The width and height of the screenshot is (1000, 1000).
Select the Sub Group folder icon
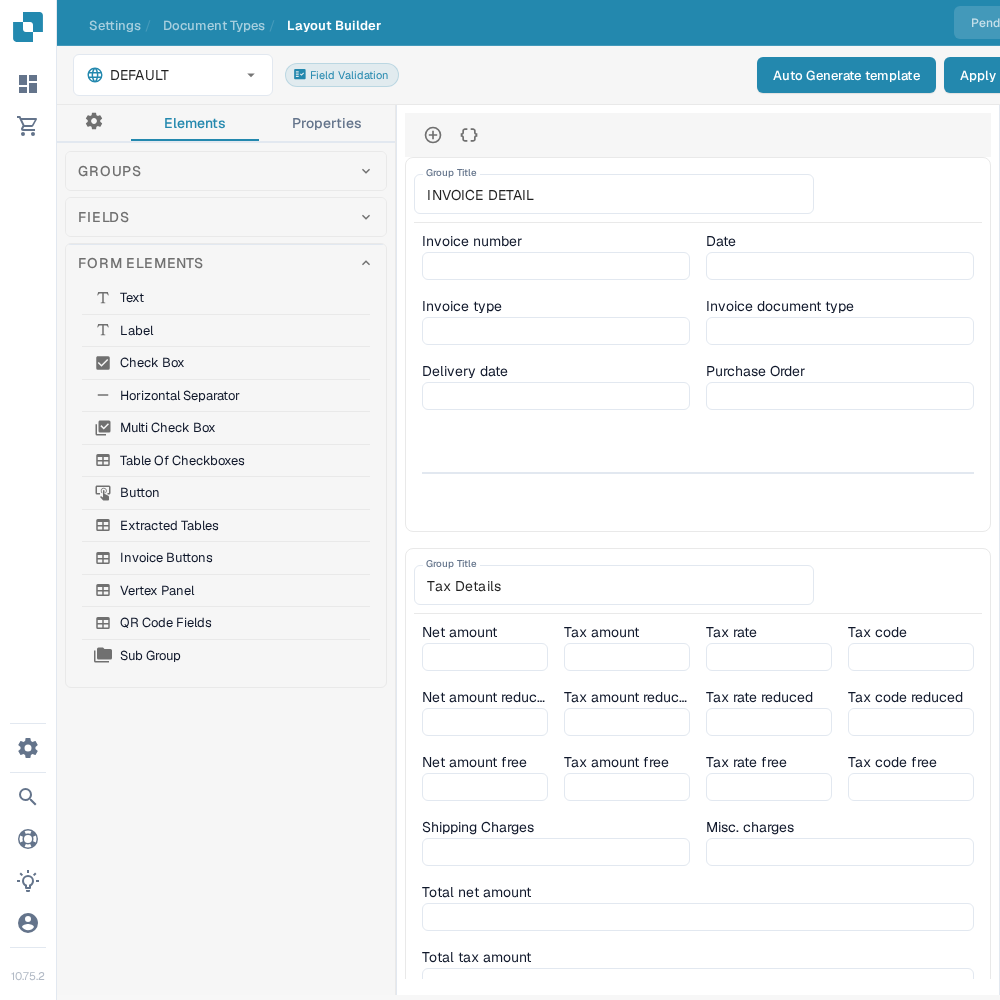tap(103, 655)
